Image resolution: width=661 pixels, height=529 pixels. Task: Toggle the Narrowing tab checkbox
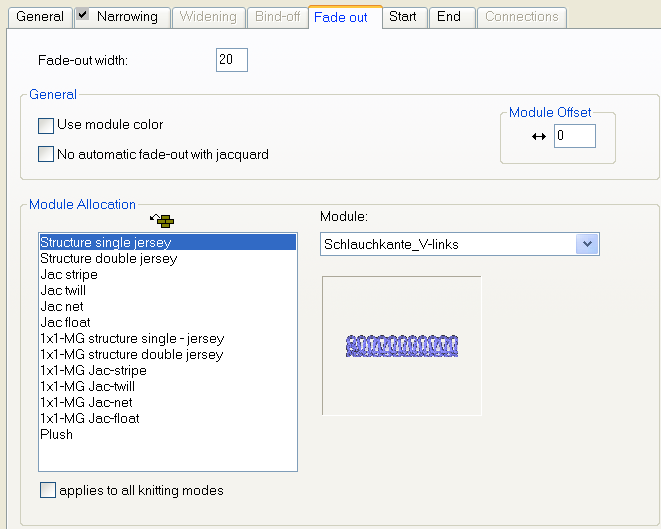[x=84, y=16]
